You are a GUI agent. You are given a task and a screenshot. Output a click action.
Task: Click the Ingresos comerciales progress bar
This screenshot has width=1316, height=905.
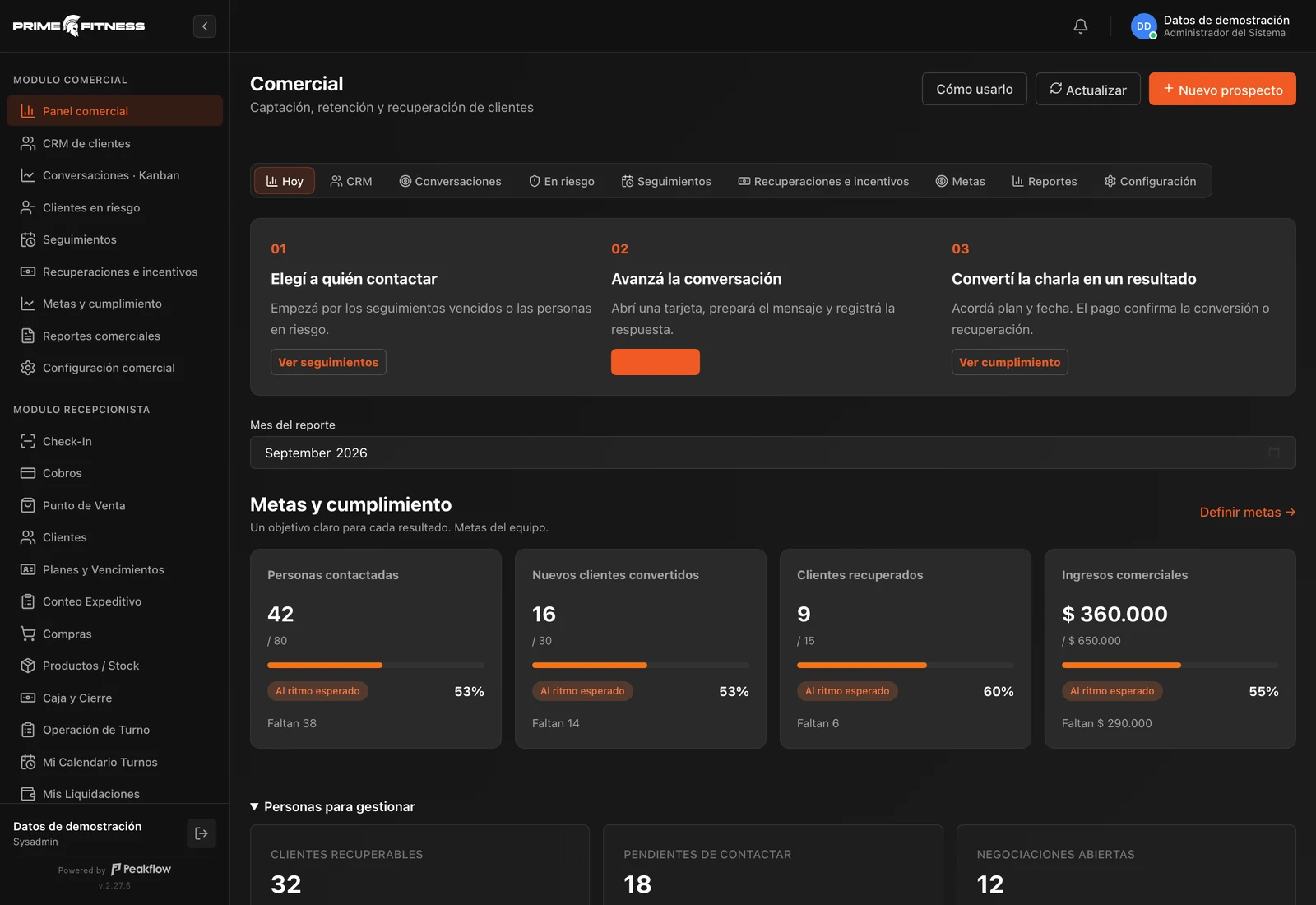[1170, 665]
